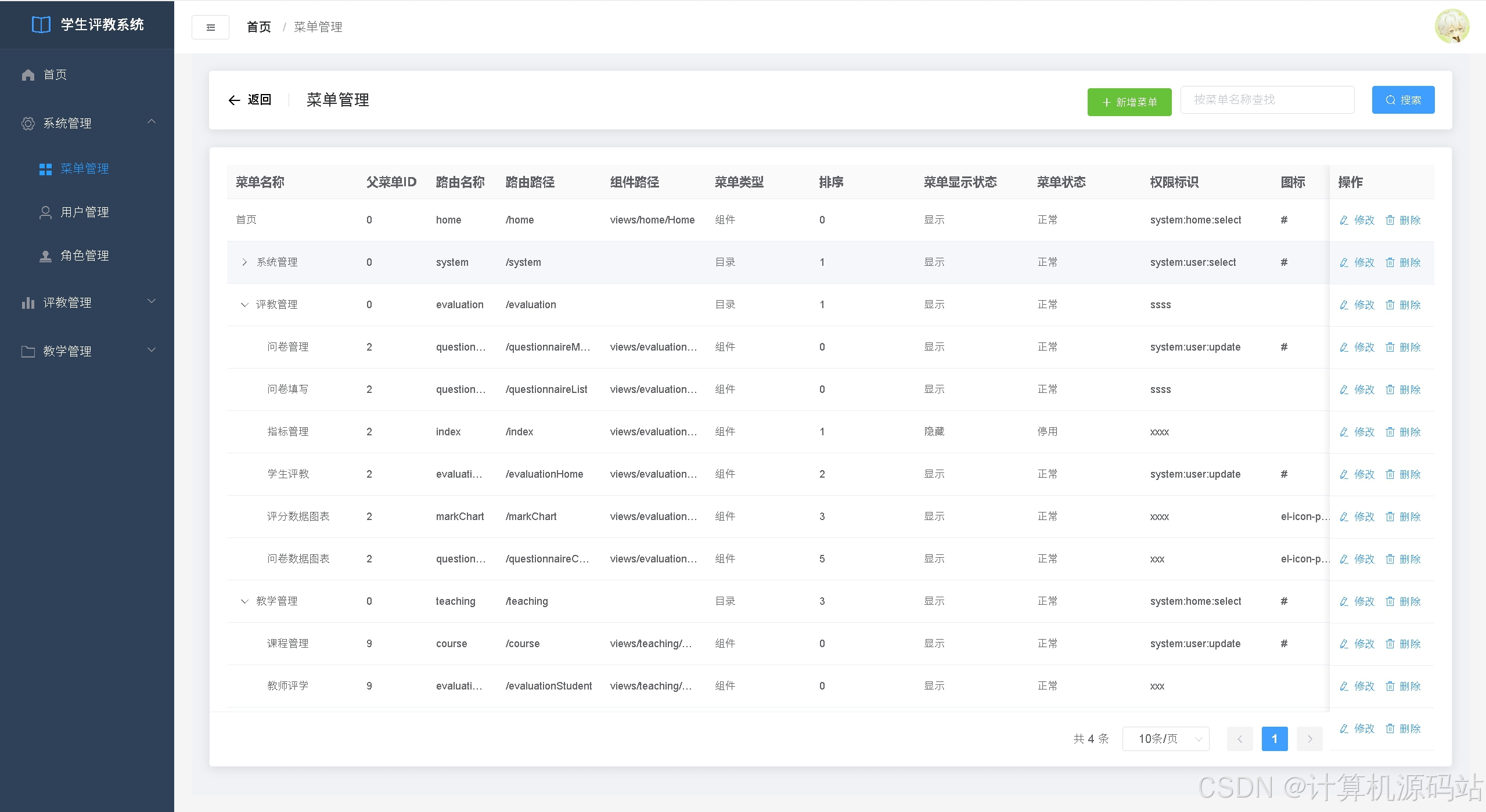Image resolution: width=1486 pixels, height=812 pixels.
Task: Click the trash icon in the 首页 row
Action: (x=1390, y=220)
